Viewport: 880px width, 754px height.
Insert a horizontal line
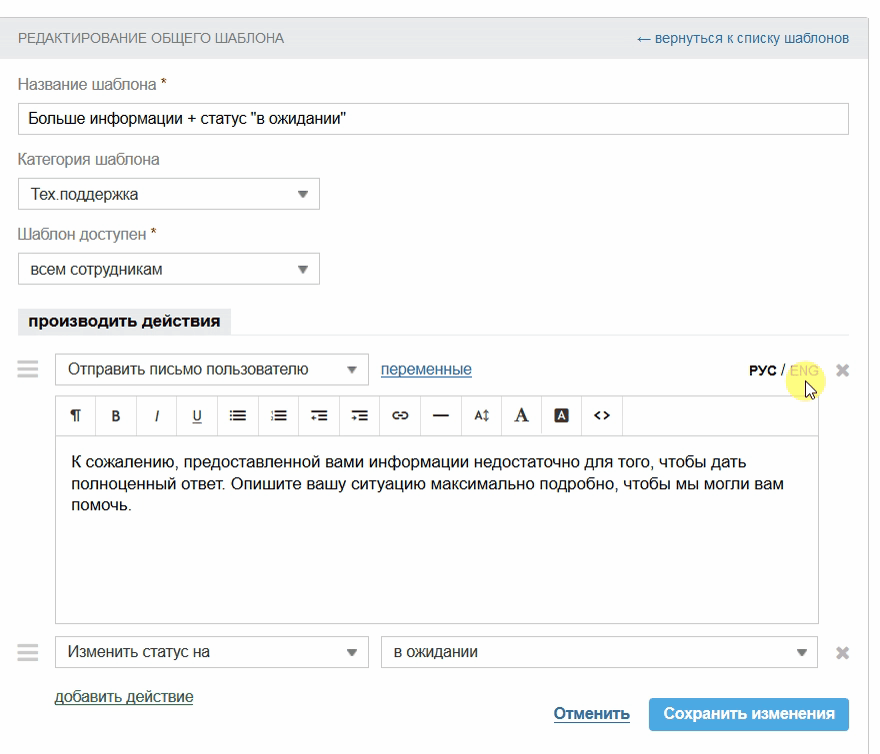pyautogui.click(x=441, y=416)
